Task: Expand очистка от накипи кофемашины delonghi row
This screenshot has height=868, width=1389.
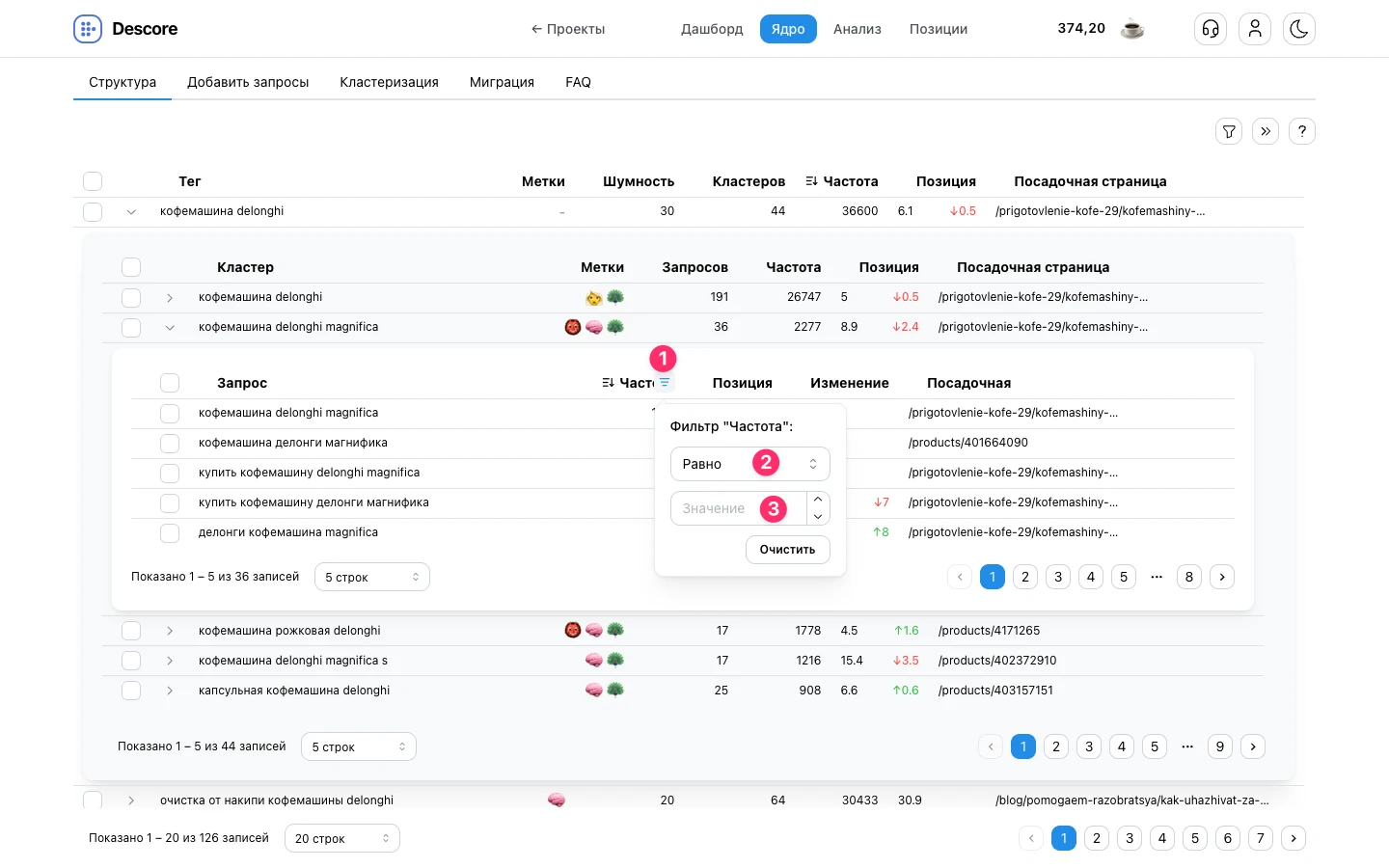Action: [131, 800]
